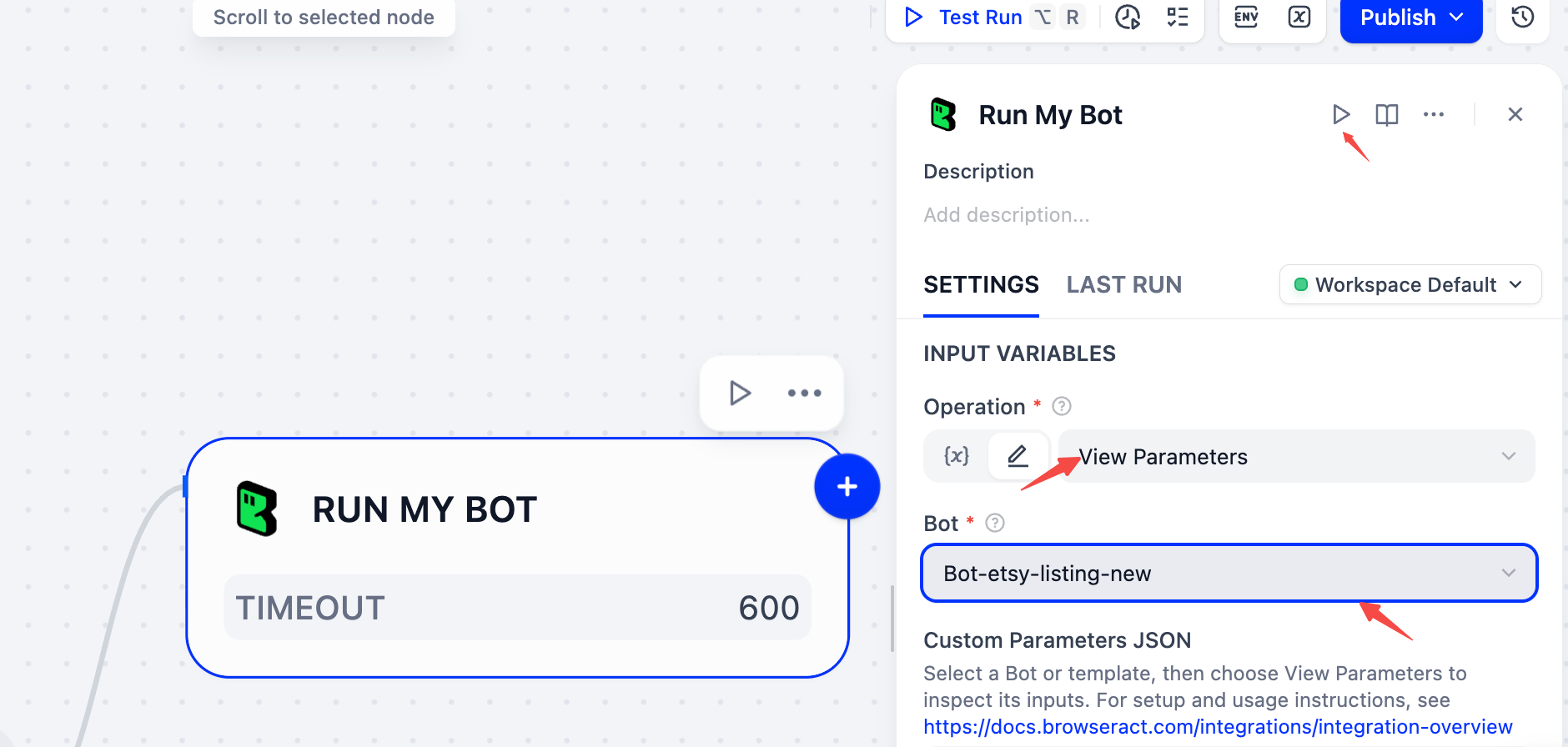Open the Workspace Default dropdown

[x=1410, y=285]
